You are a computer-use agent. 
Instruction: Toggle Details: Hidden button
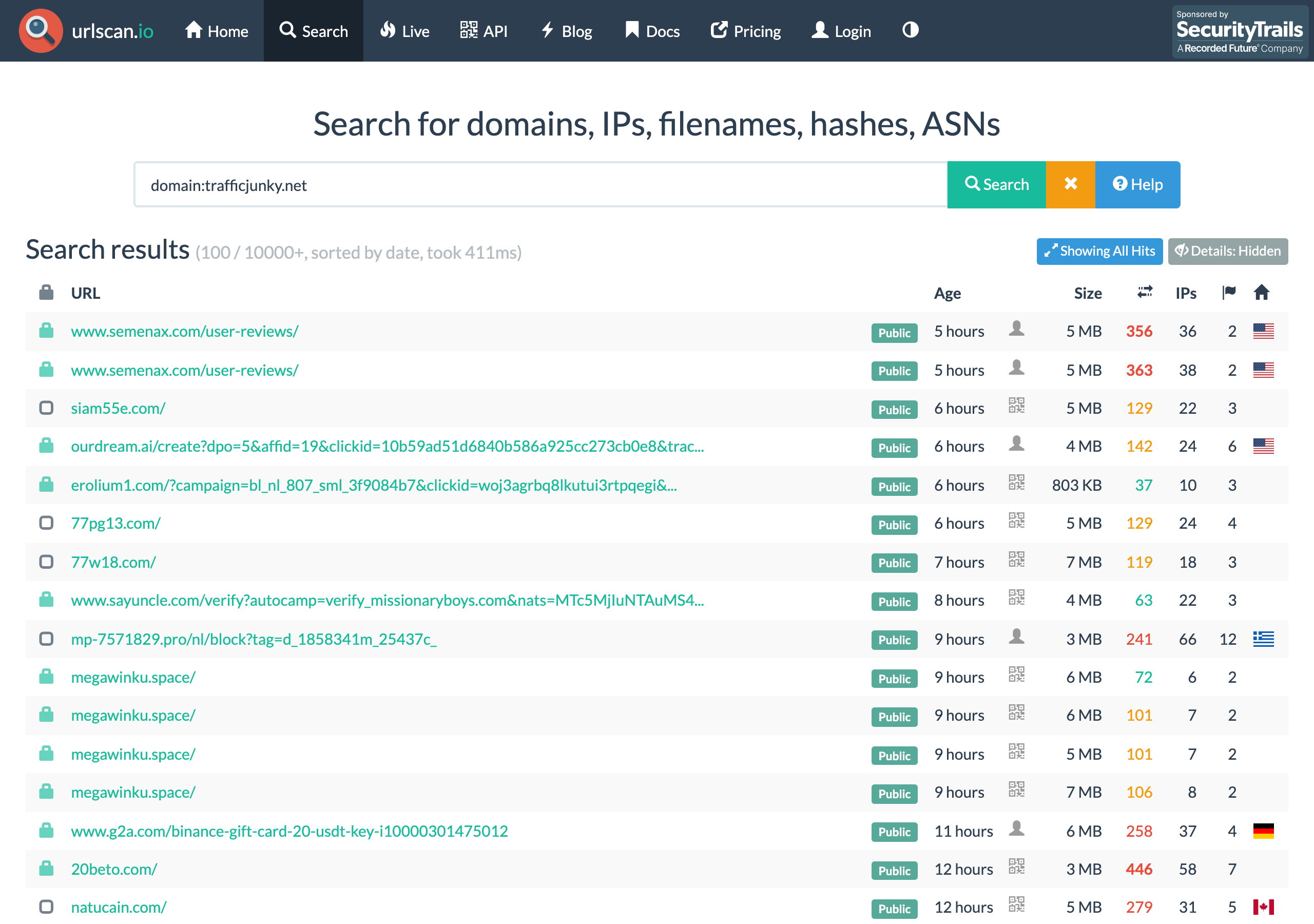point(1228,252)
